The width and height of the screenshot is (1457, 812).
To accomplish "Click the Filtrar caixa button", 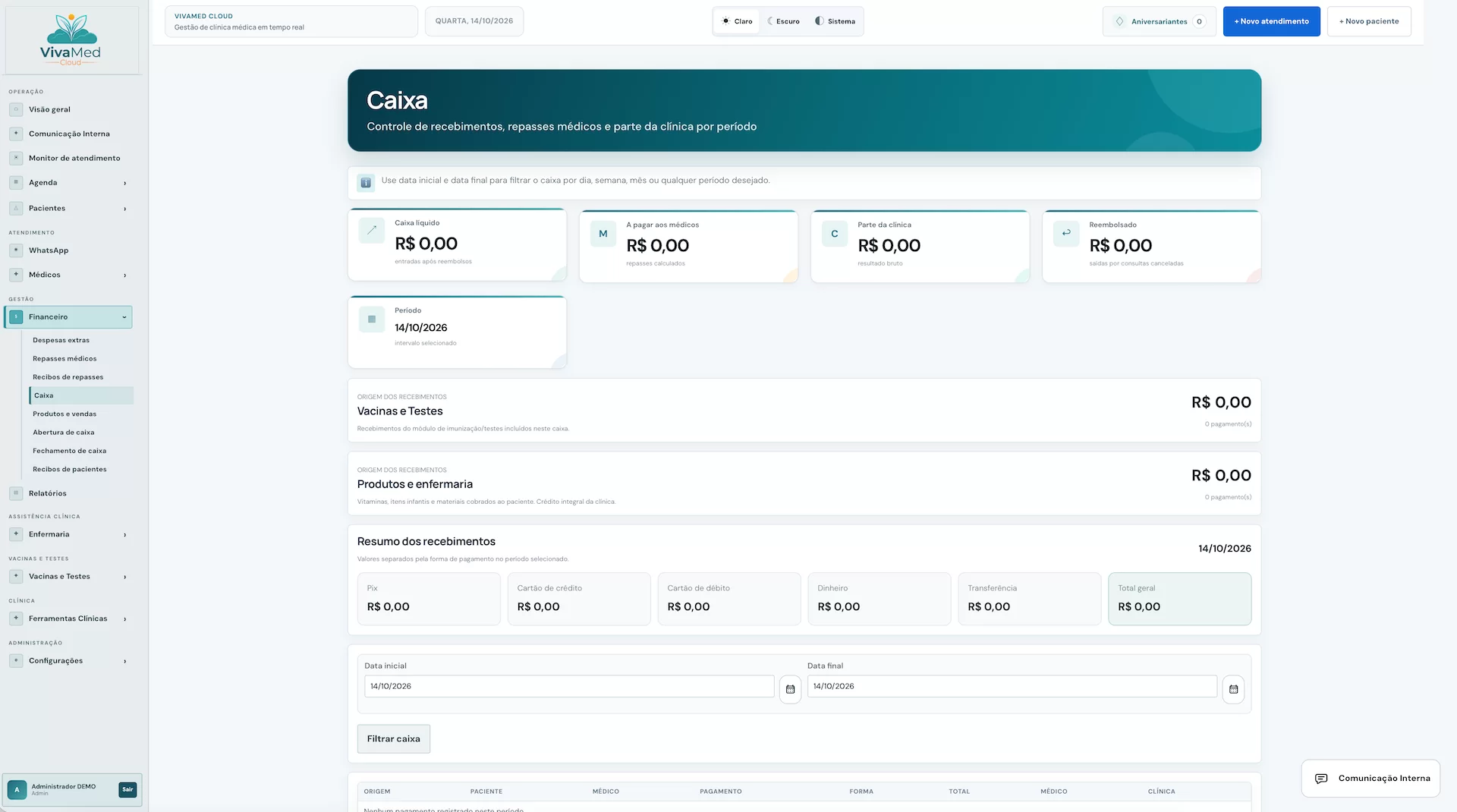I will click(x=393, y=738).
